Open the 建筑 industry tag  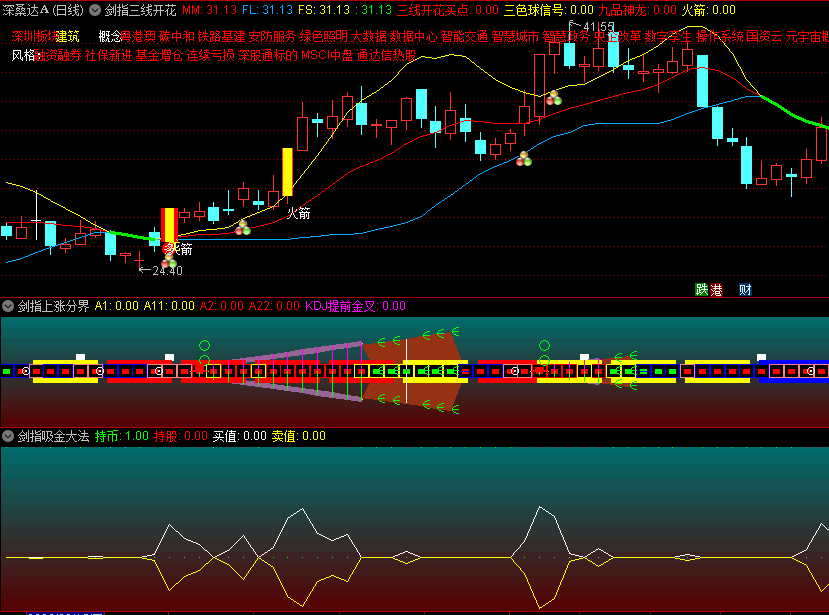[68, 36]
